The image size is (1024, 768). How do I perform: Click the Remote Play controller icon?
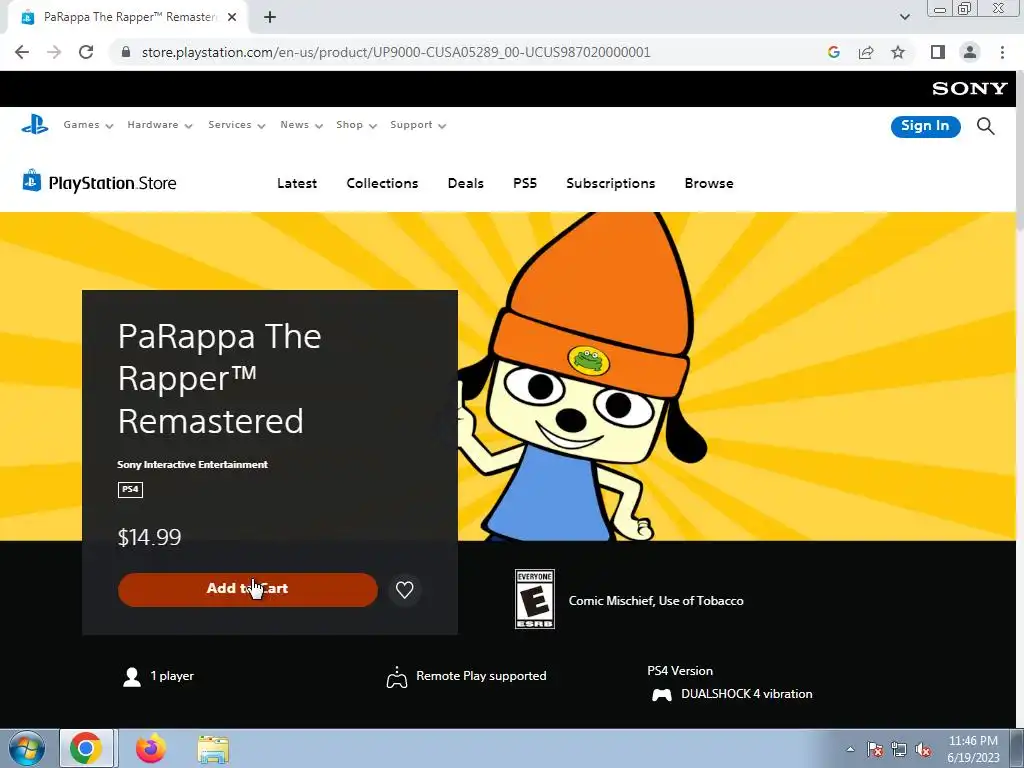pos(396,677)
